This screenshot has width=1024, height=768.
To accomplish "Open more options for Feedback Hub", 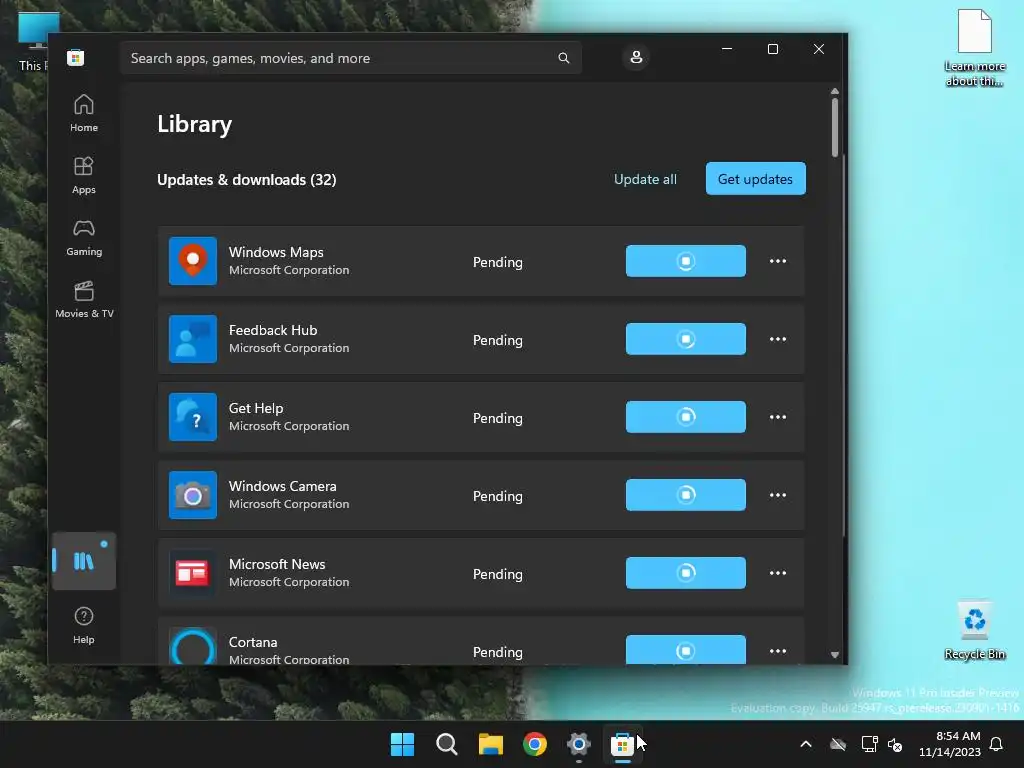I will [778, 339].
